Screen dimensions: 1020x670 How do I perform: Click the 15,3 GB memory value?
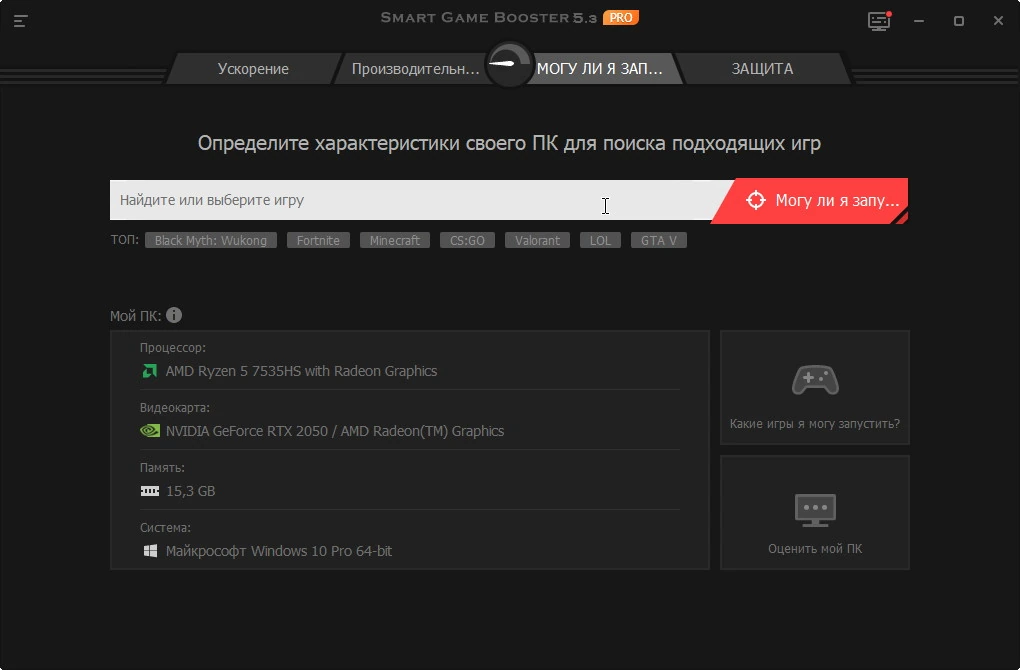[191, 491]
